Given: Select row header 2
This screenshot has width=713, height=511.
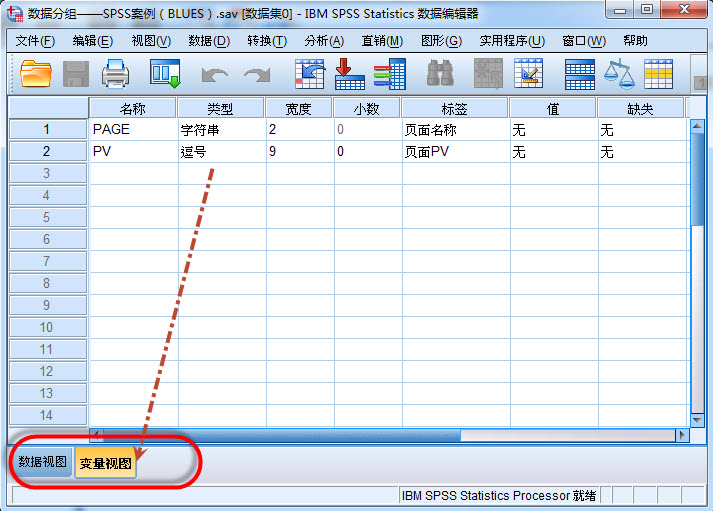Looking at the screenshot, I should [47, 151].
